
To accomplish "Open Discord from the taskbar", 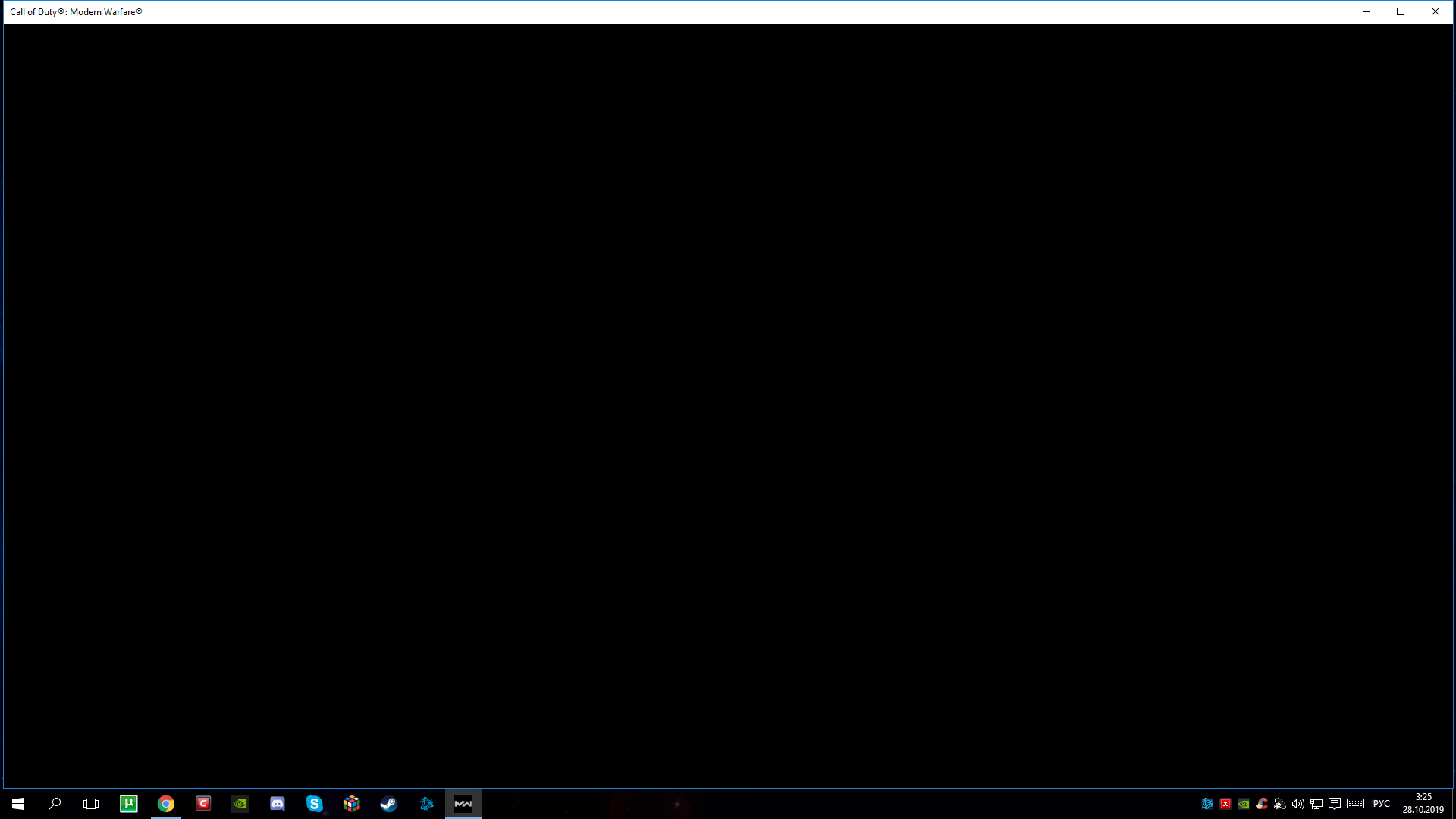I will [x=278, y=804].
